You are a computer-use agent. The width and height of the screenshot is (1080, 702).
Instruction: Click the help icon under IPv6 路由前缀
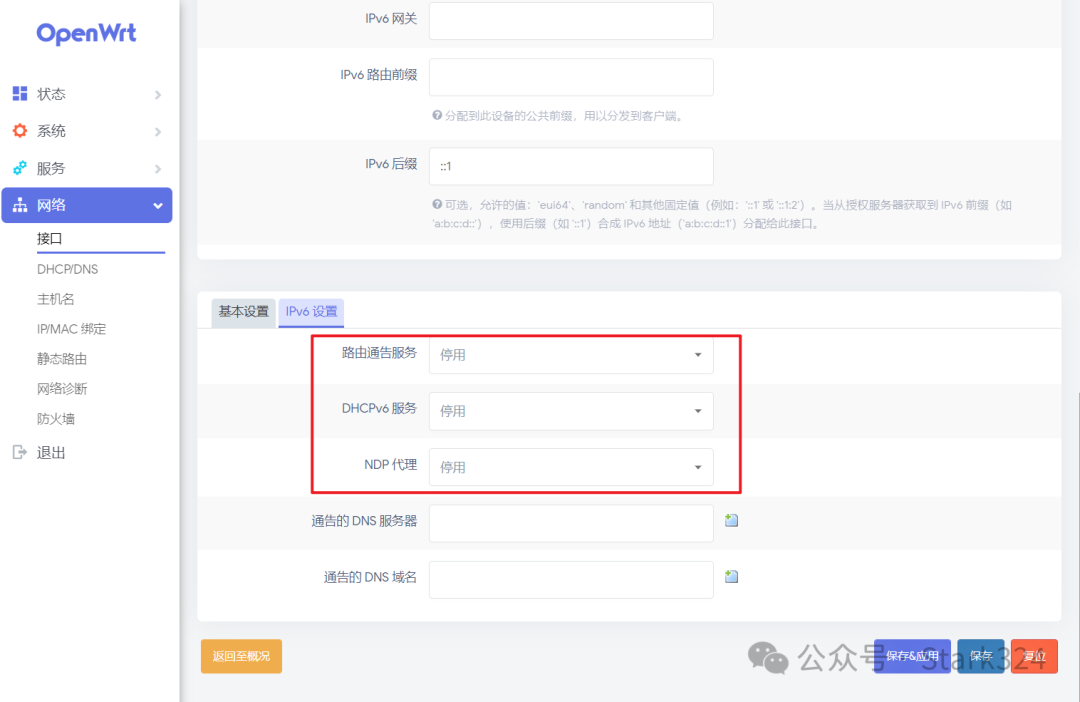tap(437, 116)
